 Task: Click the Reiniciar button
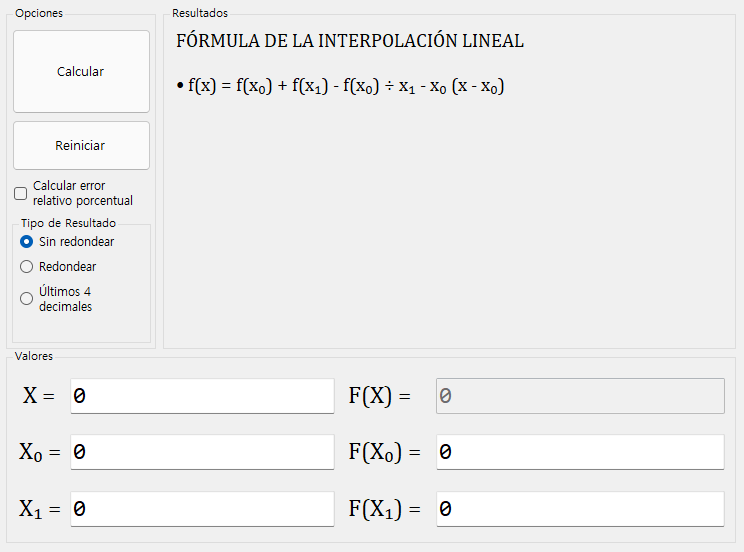pos(81,146)
